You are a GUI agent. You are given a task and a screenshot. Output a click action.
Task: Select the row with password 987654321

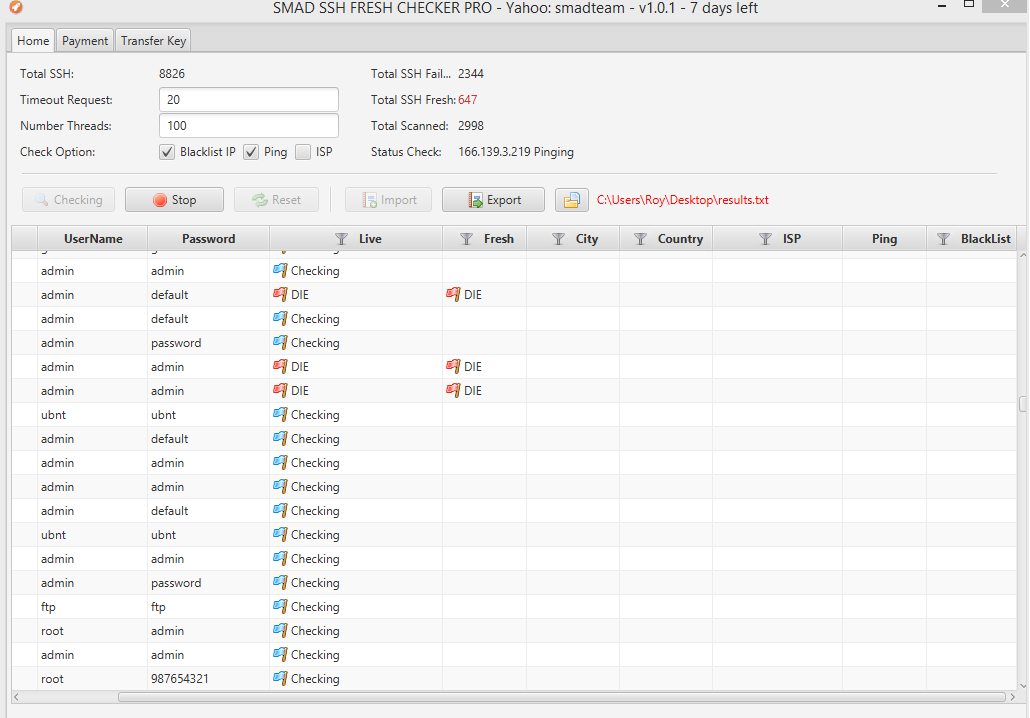(x=514, y=679)
